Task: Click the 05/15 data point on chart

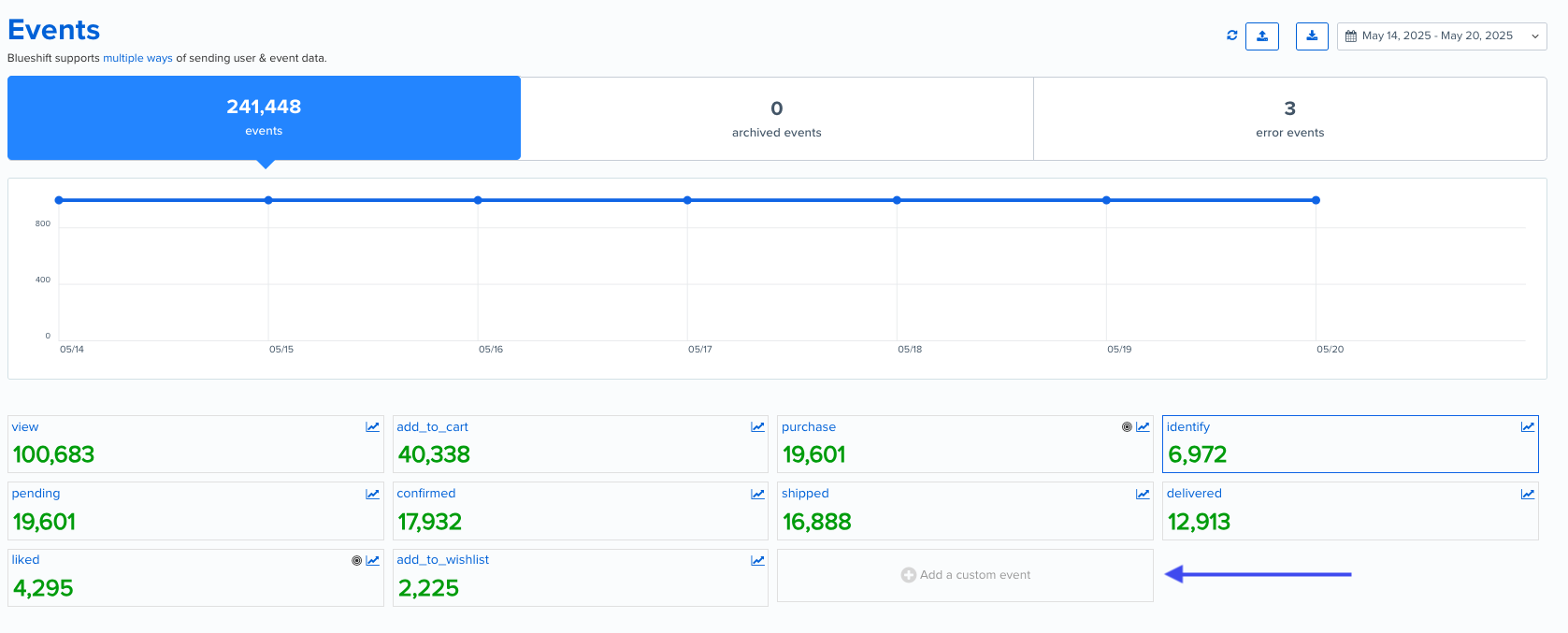Action: tap(268, 200)
